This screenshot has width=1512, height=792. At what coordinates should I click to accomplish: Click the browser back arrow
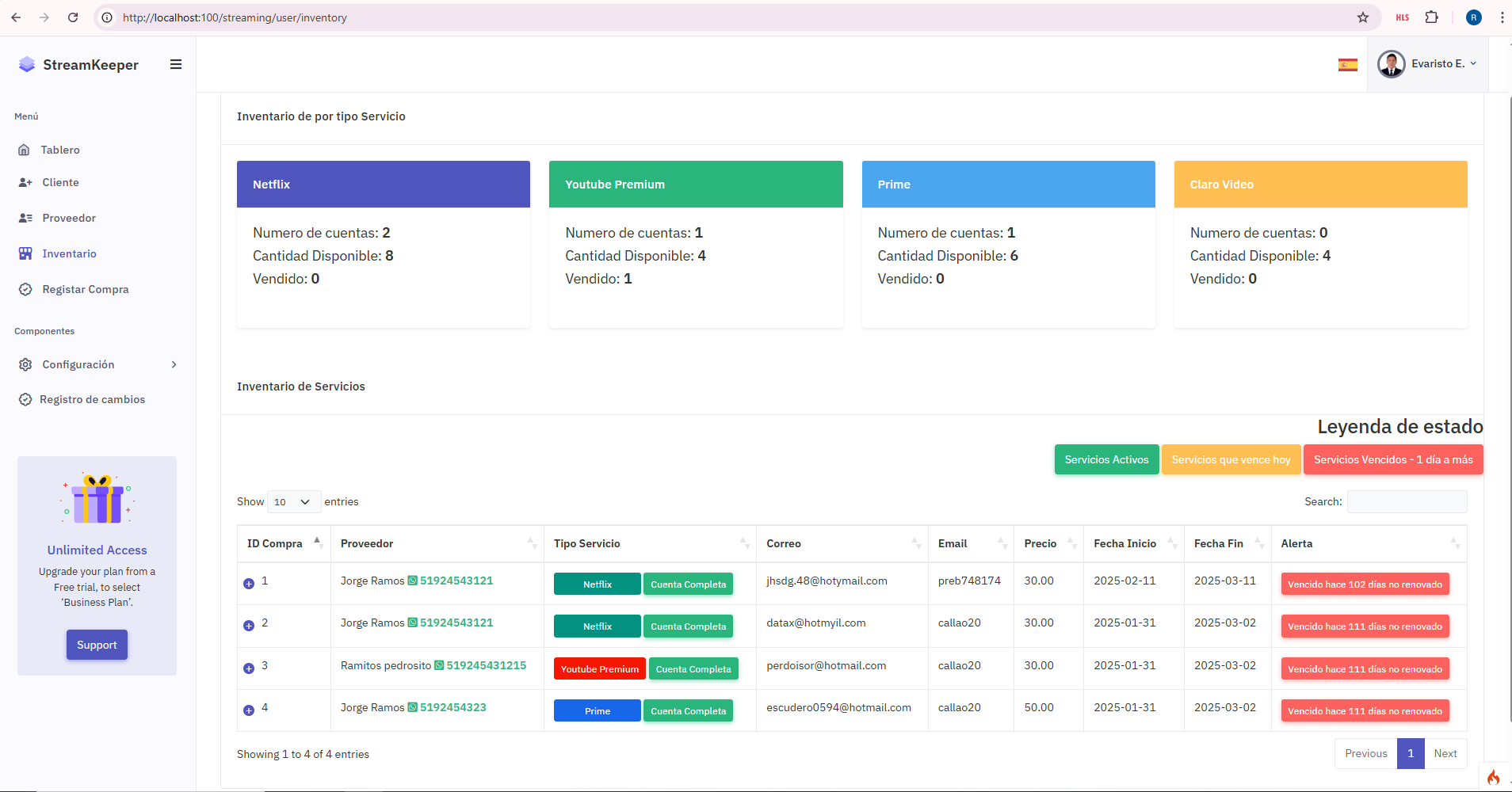pos(17,17)
